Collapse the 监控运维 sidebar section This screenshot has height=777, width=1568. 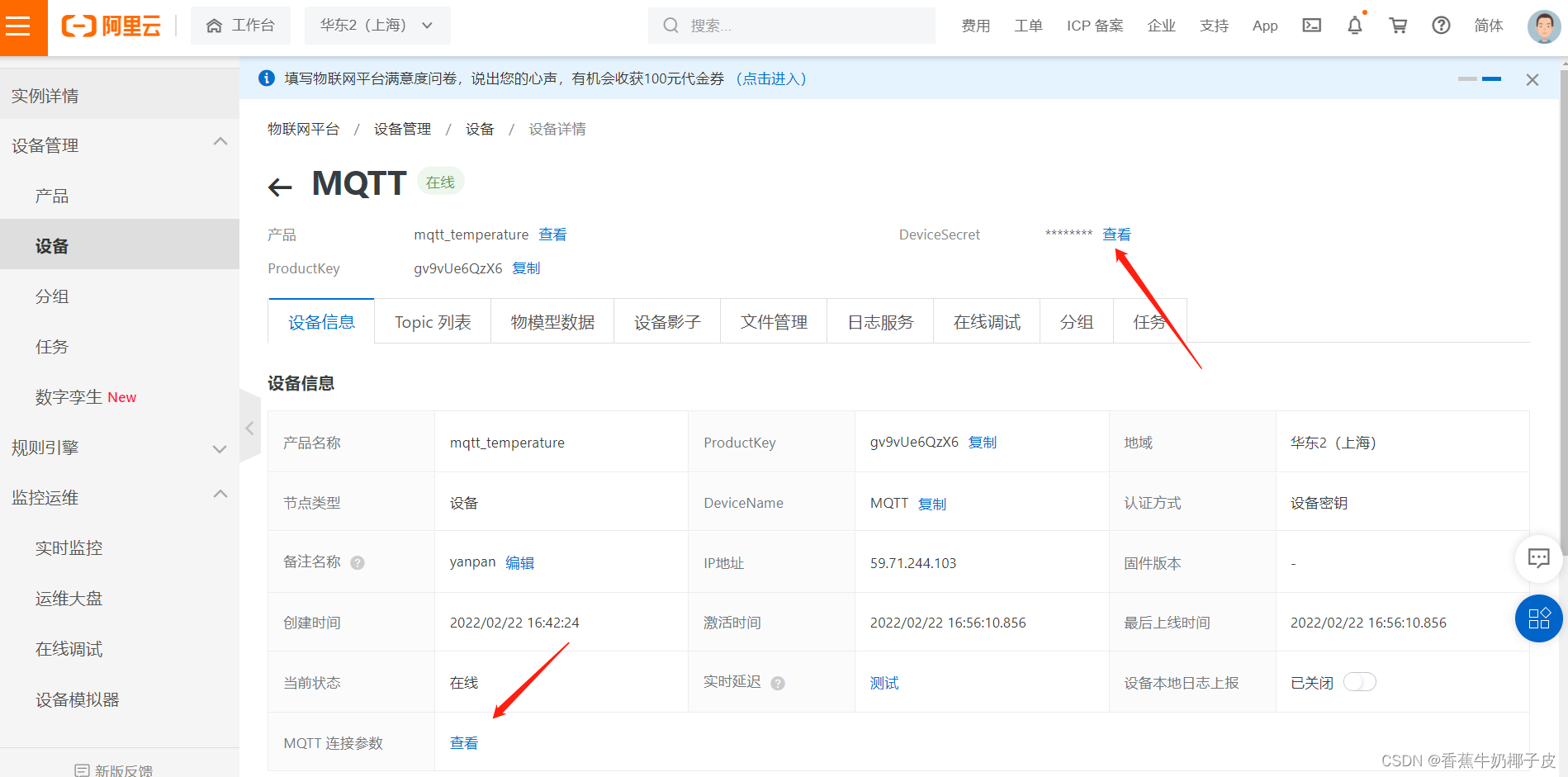coord(120,498)
